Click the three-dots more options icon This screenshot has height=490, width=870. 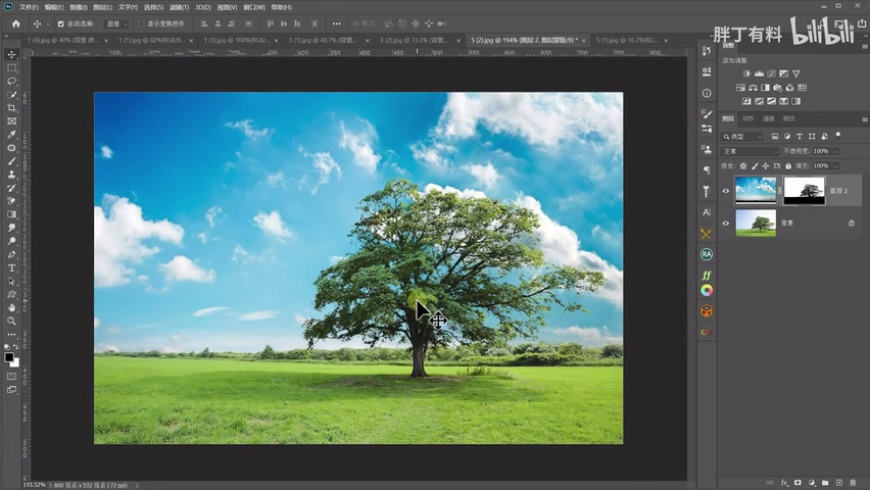point(336,24)
